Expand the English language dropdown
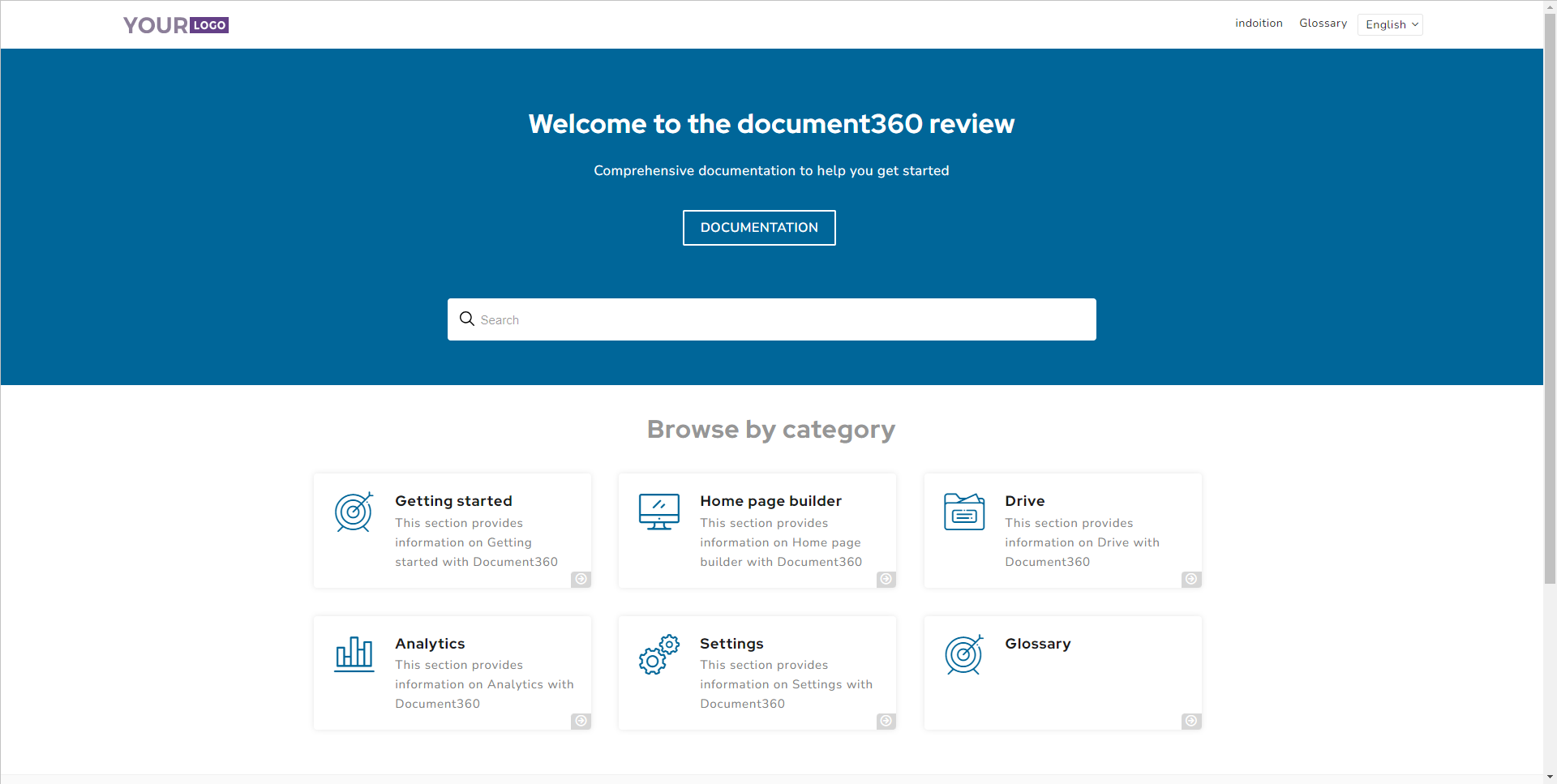This screenshot has height=784, width=1557. (1390, 24)
